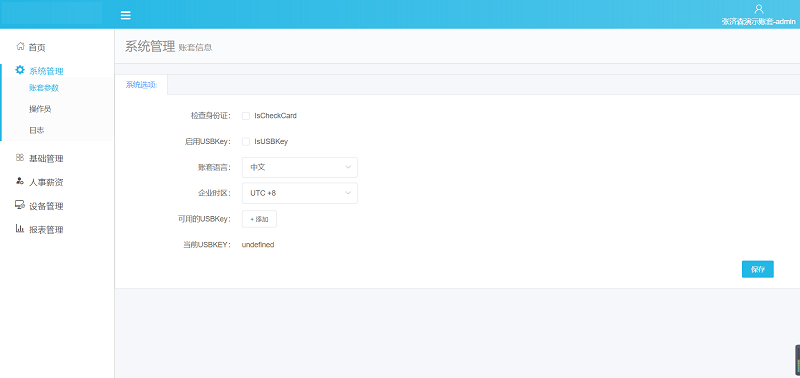Switch to the 系统选项 tab

coord(141,85)
